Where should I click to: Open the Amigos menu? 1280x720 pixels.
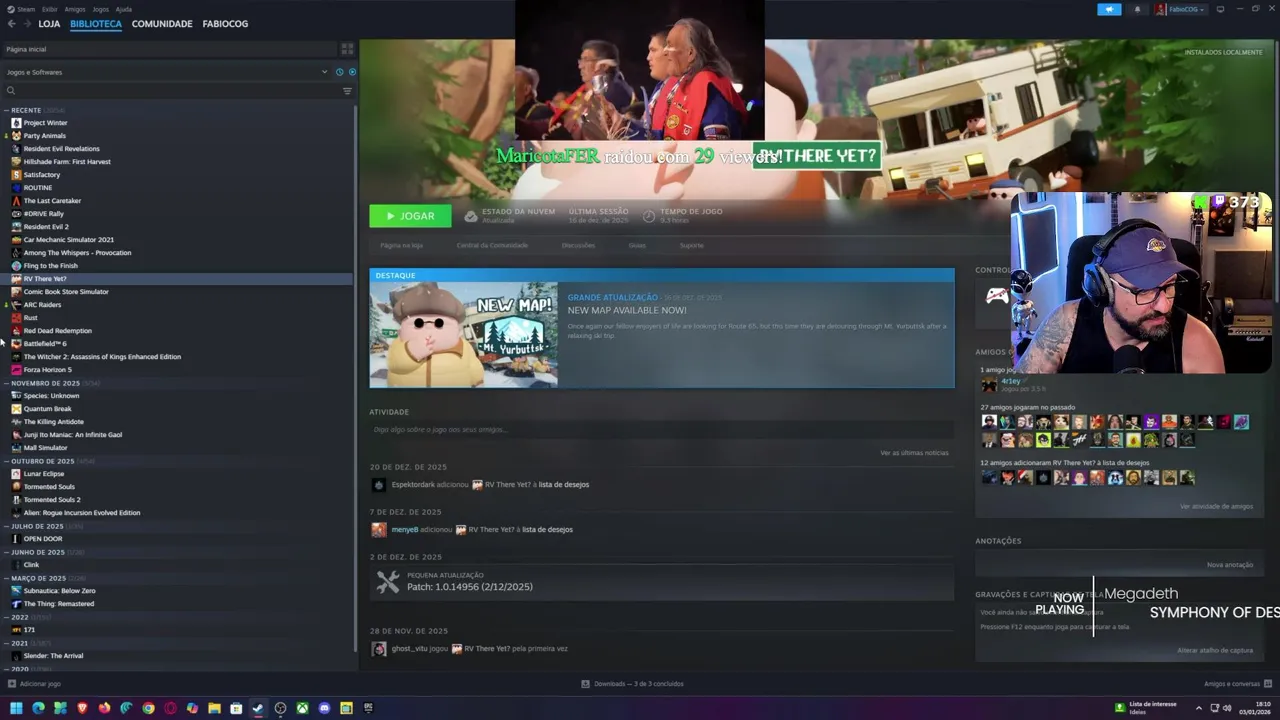click(x=75, y=9)
